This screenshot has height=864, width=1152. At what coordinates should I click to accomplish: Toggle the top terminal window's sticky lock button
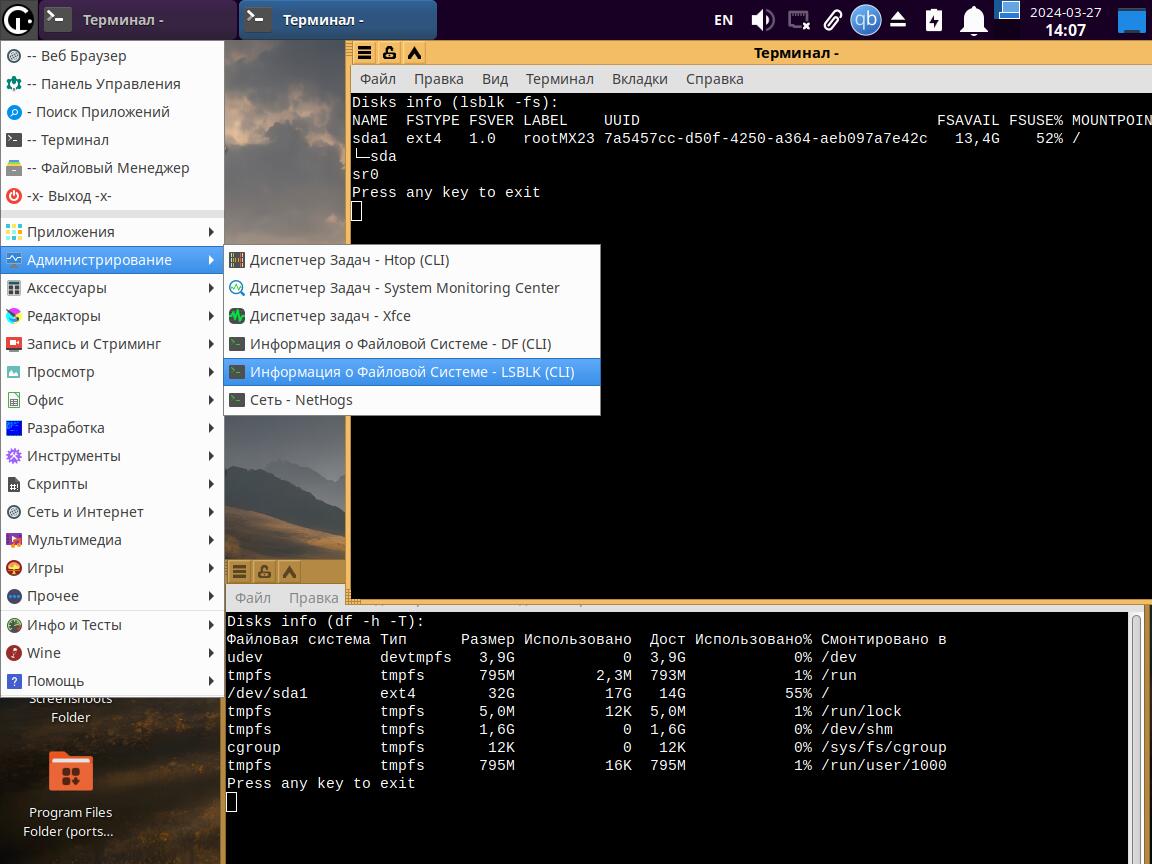click(x=389, y=53)
